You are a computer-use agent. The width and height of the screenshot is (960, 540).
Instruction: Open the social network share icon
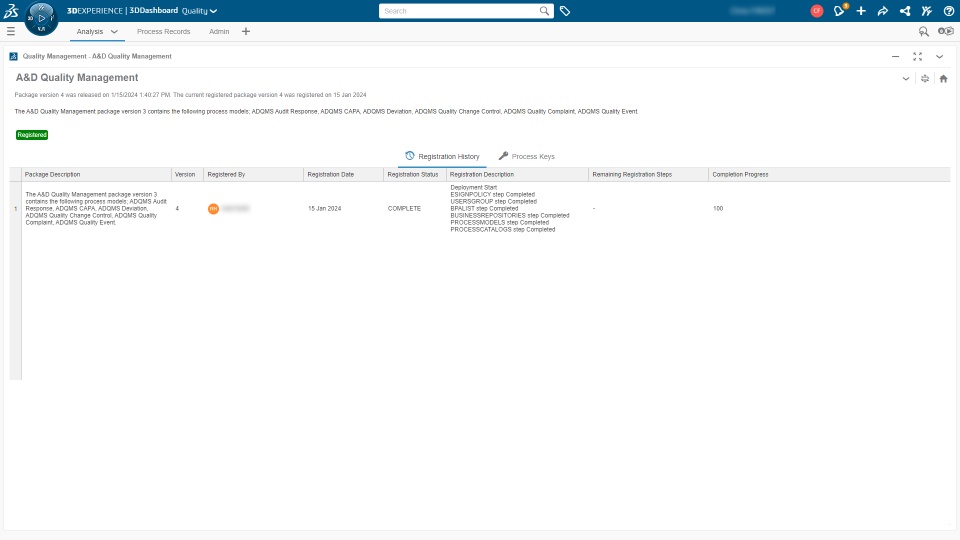[905, 11]
